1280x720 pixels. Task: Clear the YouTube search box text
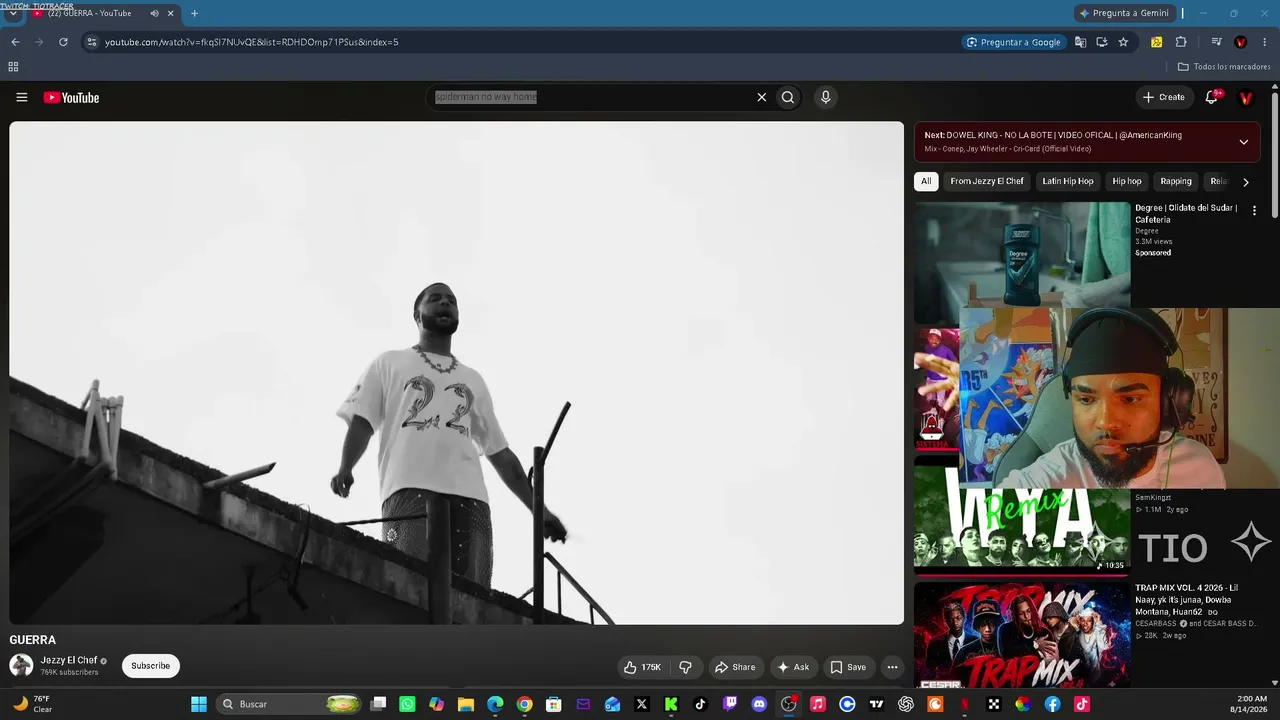(761, 97)
